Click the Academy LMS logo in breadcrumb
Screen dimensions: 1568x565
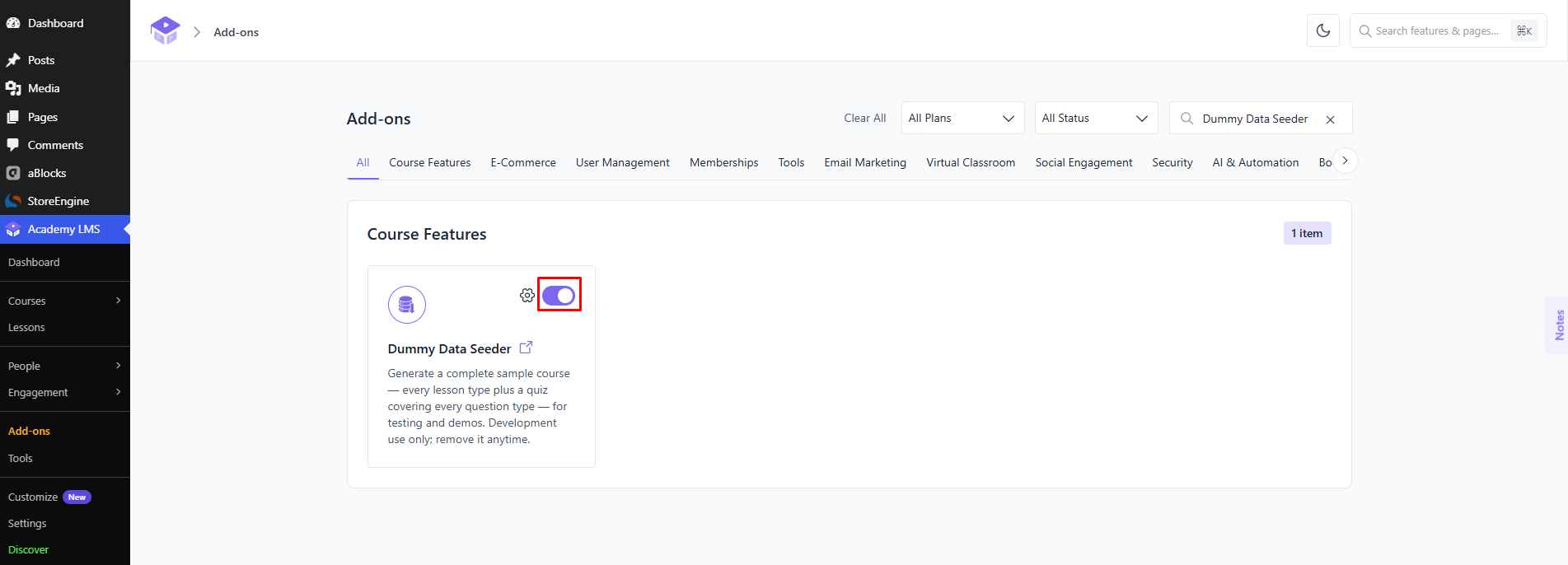[x=165, y=30]
